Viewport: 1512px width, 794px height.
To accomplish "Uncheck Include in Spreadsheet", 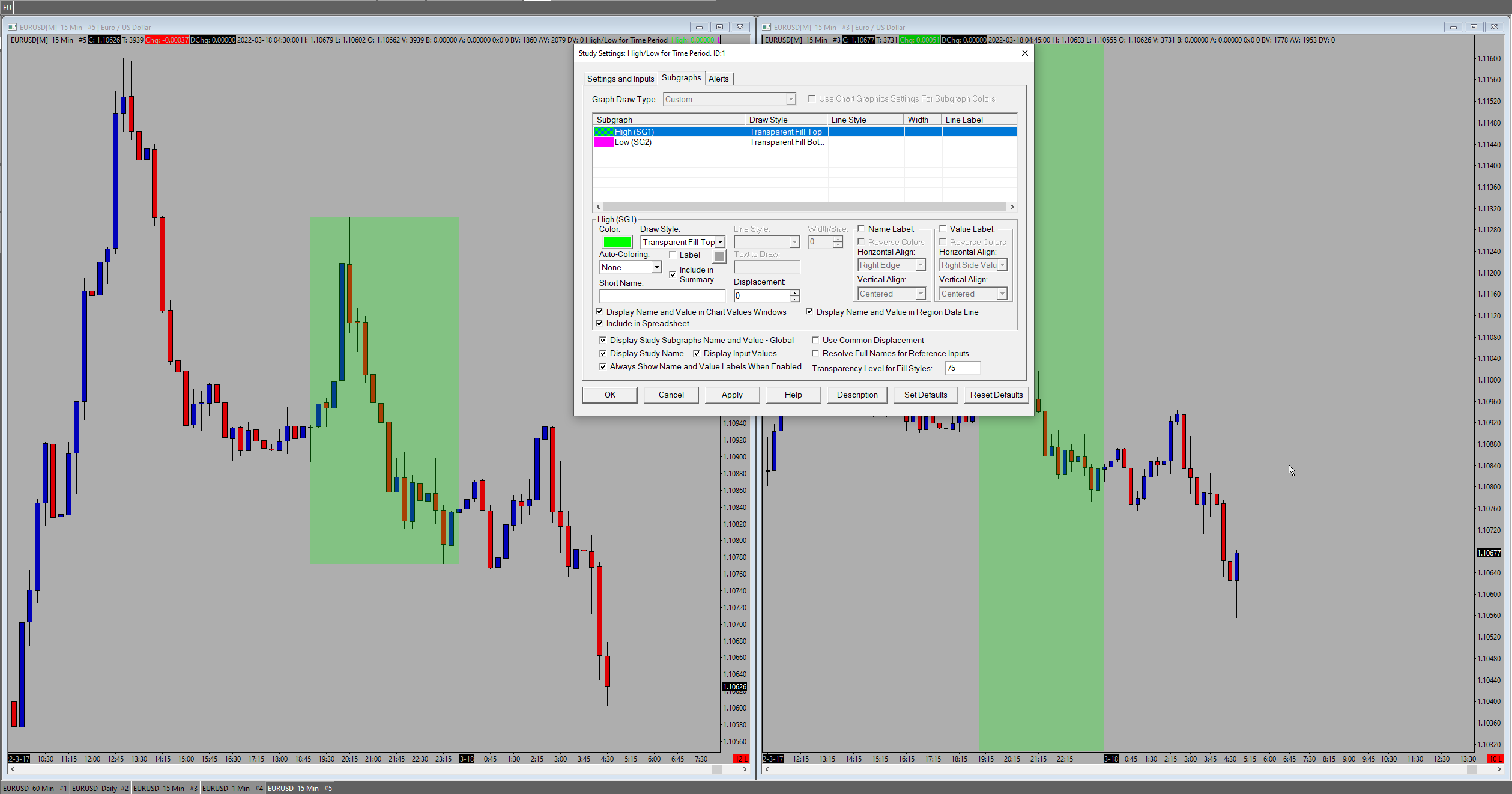I will (x=599, y=323).
